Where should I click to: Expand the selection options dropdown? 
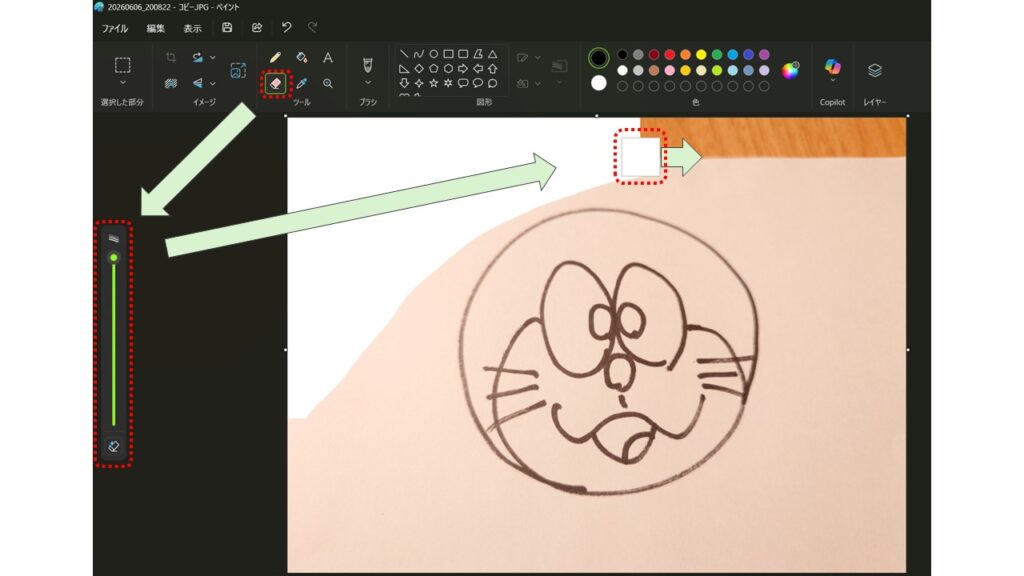pyautogui.click(x=122, y=83)
